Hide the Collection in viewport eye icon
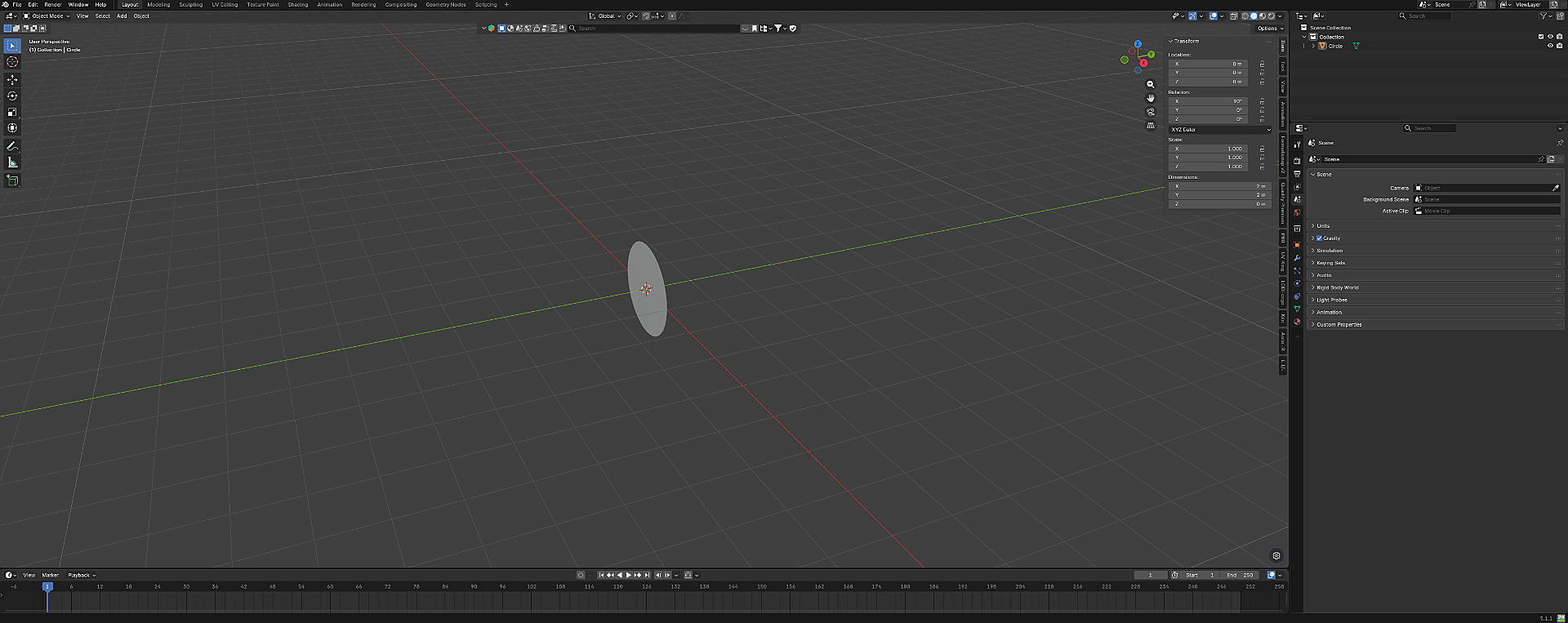Viewport: 1568px width, 623px height. [x=1550, y=37]
